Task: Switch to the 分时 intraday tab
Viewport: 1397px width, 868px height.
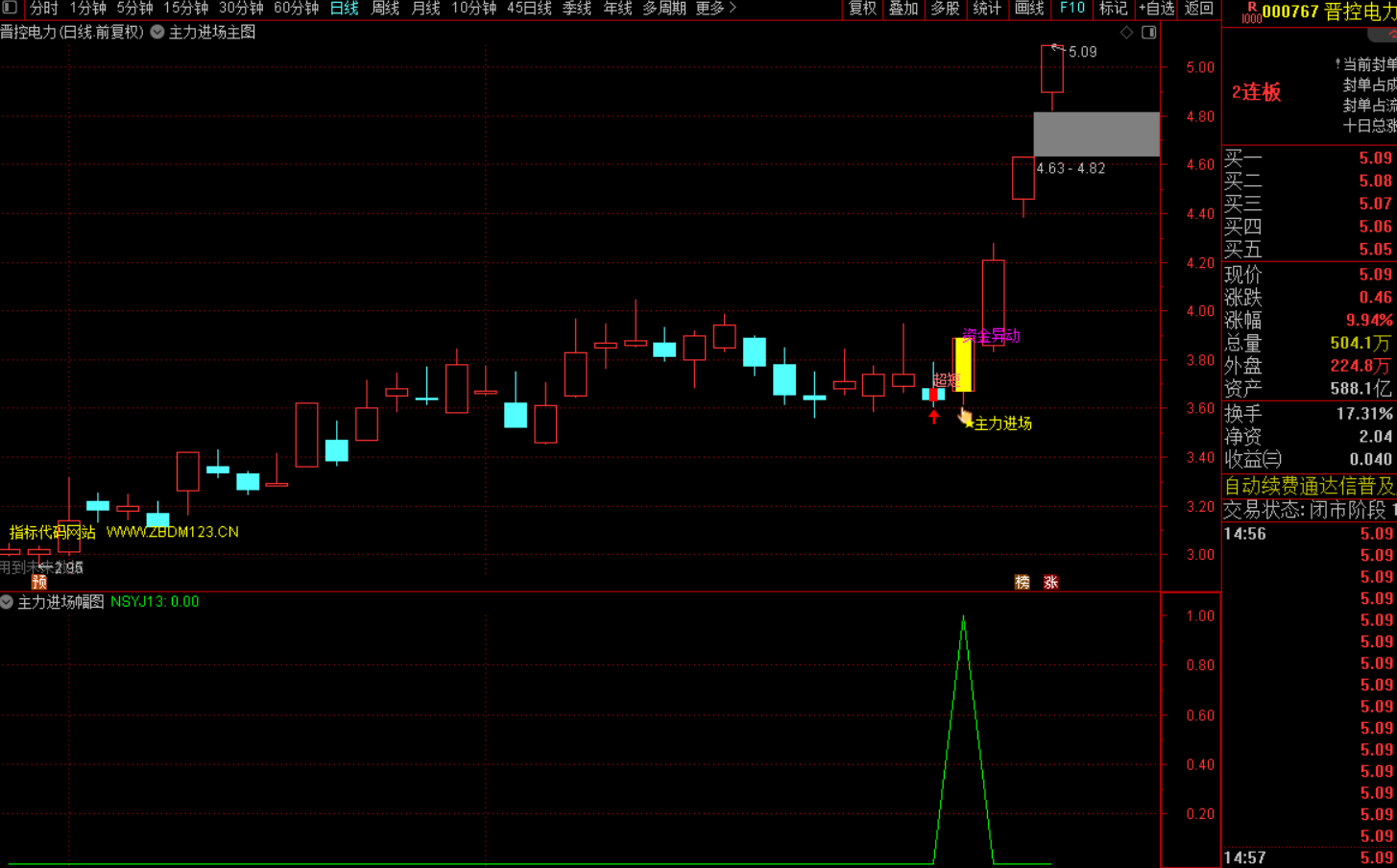Action: point(44,9)
